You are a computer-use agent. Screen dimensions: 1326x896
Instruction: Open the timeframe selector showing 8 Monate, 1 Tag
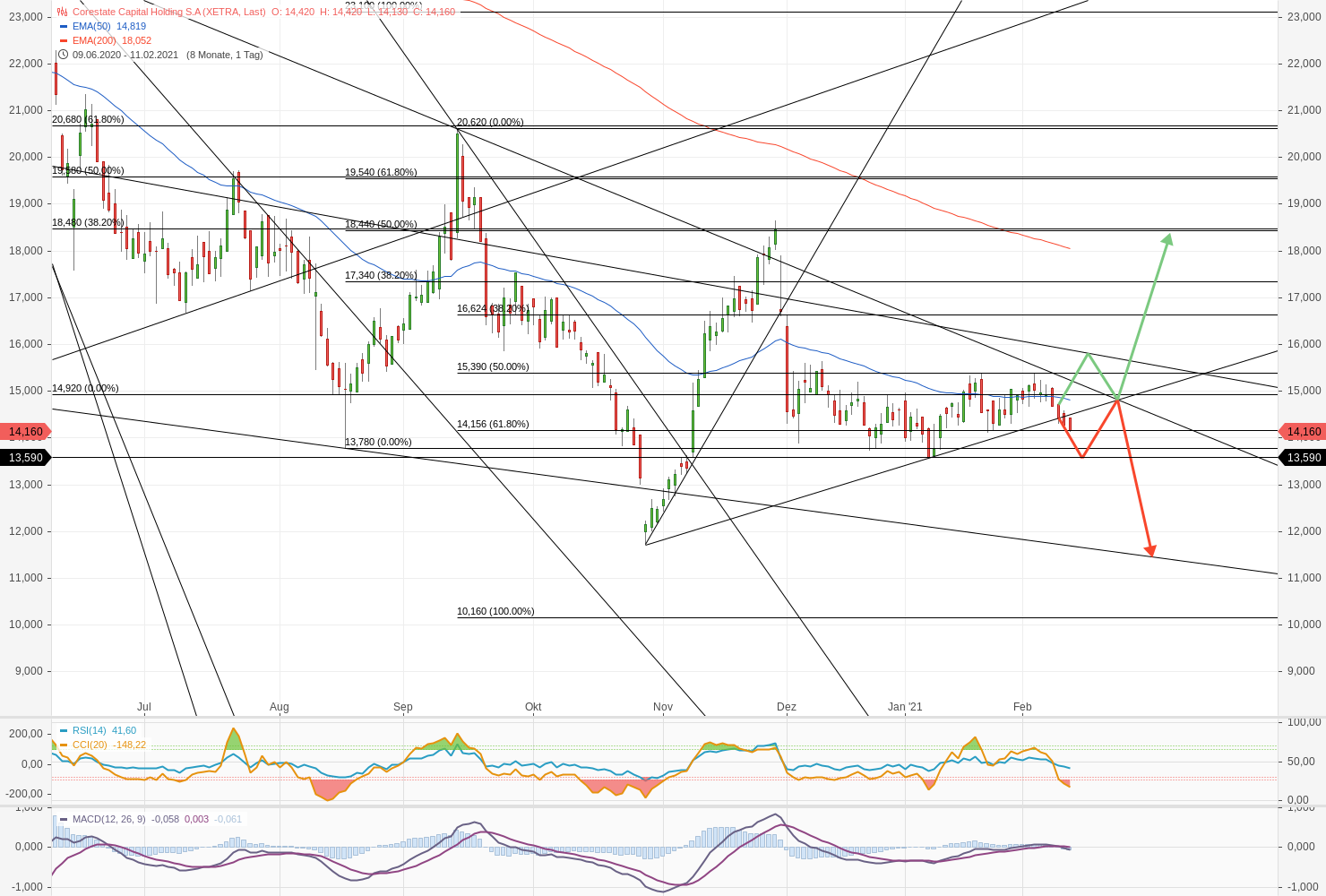(x=224, y=54)
